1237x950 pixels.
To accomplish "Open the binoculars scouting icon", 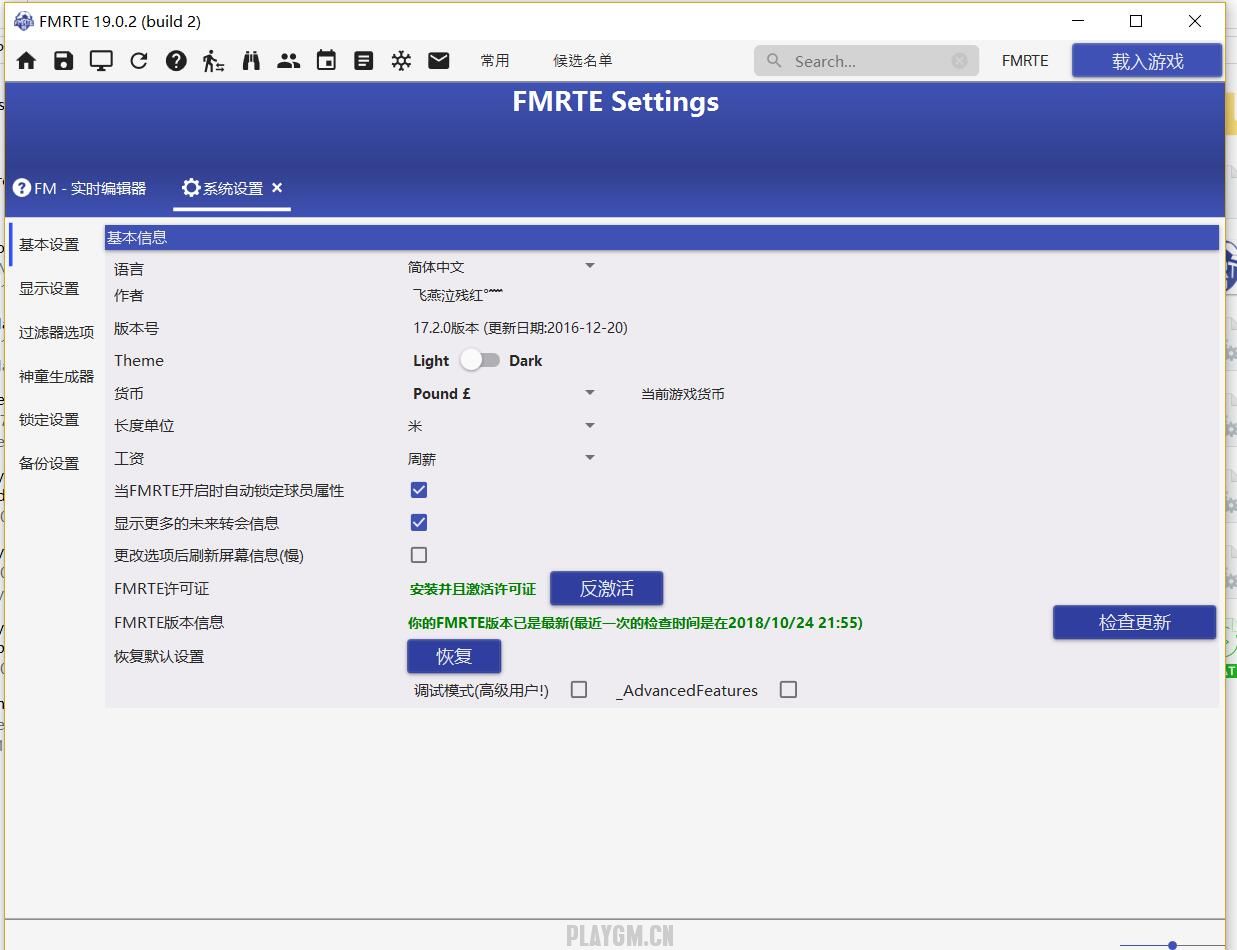I will (x=251, y=61).
